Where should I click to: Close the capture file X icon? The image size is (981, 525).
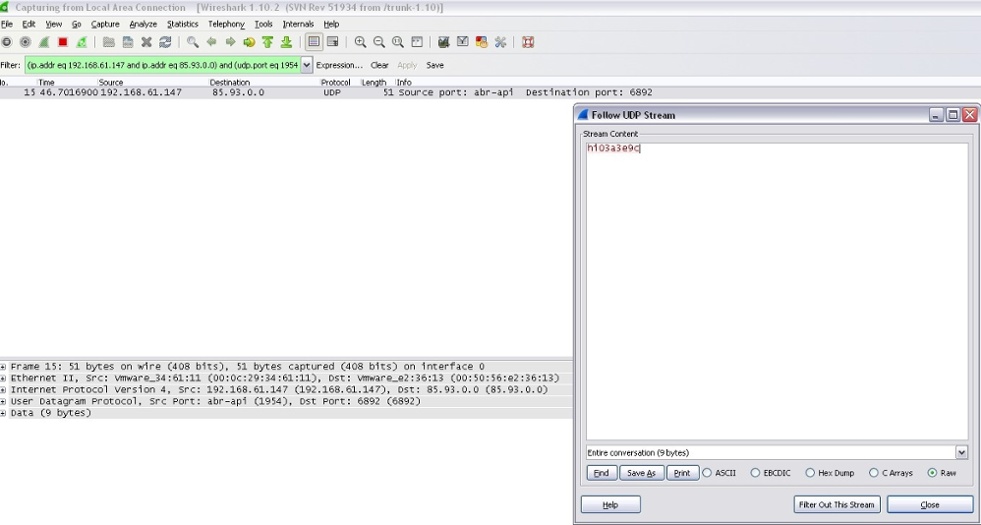[146, 42]
